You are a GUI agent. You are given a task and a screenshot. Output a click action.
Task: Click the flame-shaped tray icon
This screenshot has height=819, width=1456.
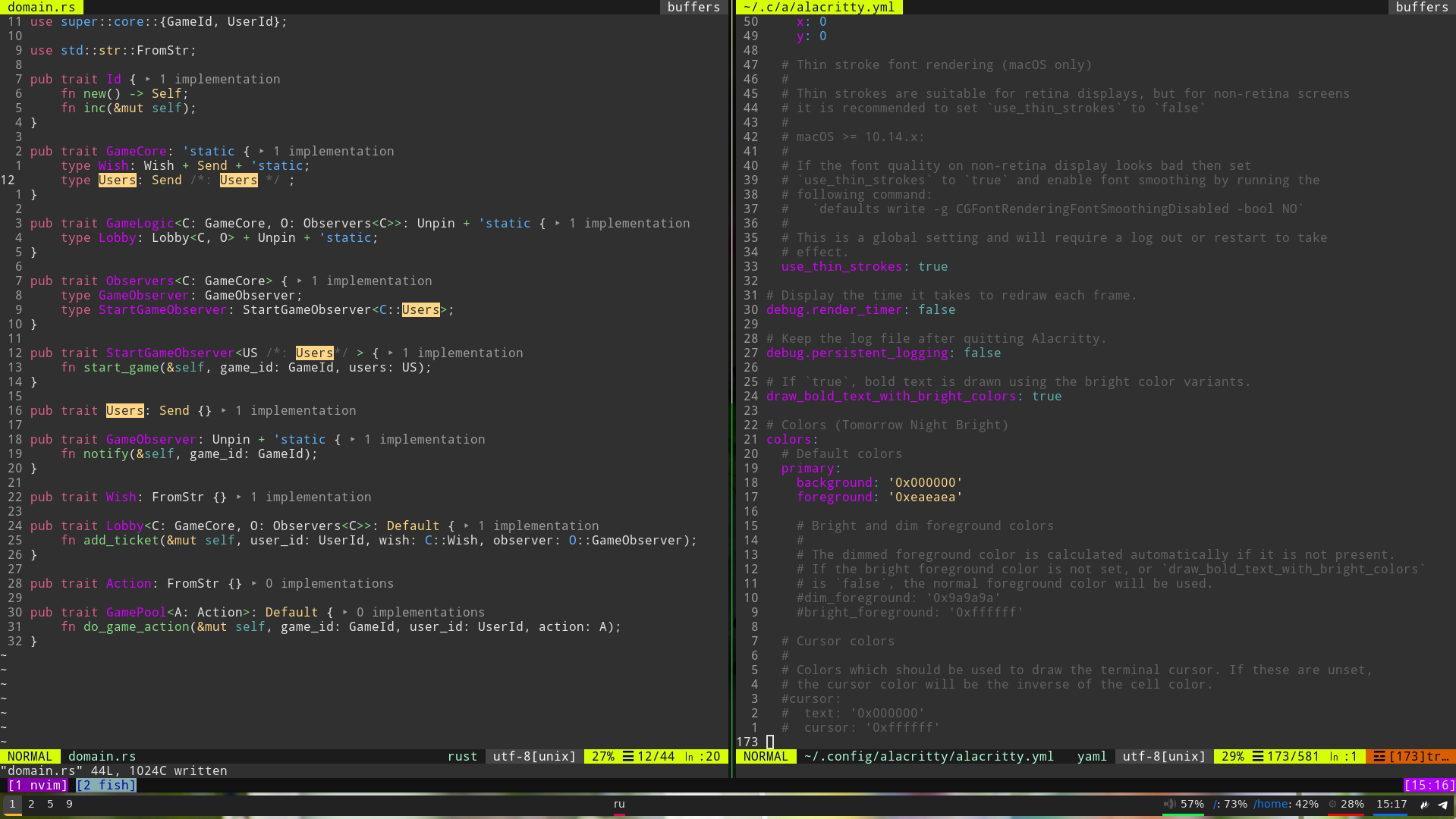tap(1424, 805)
